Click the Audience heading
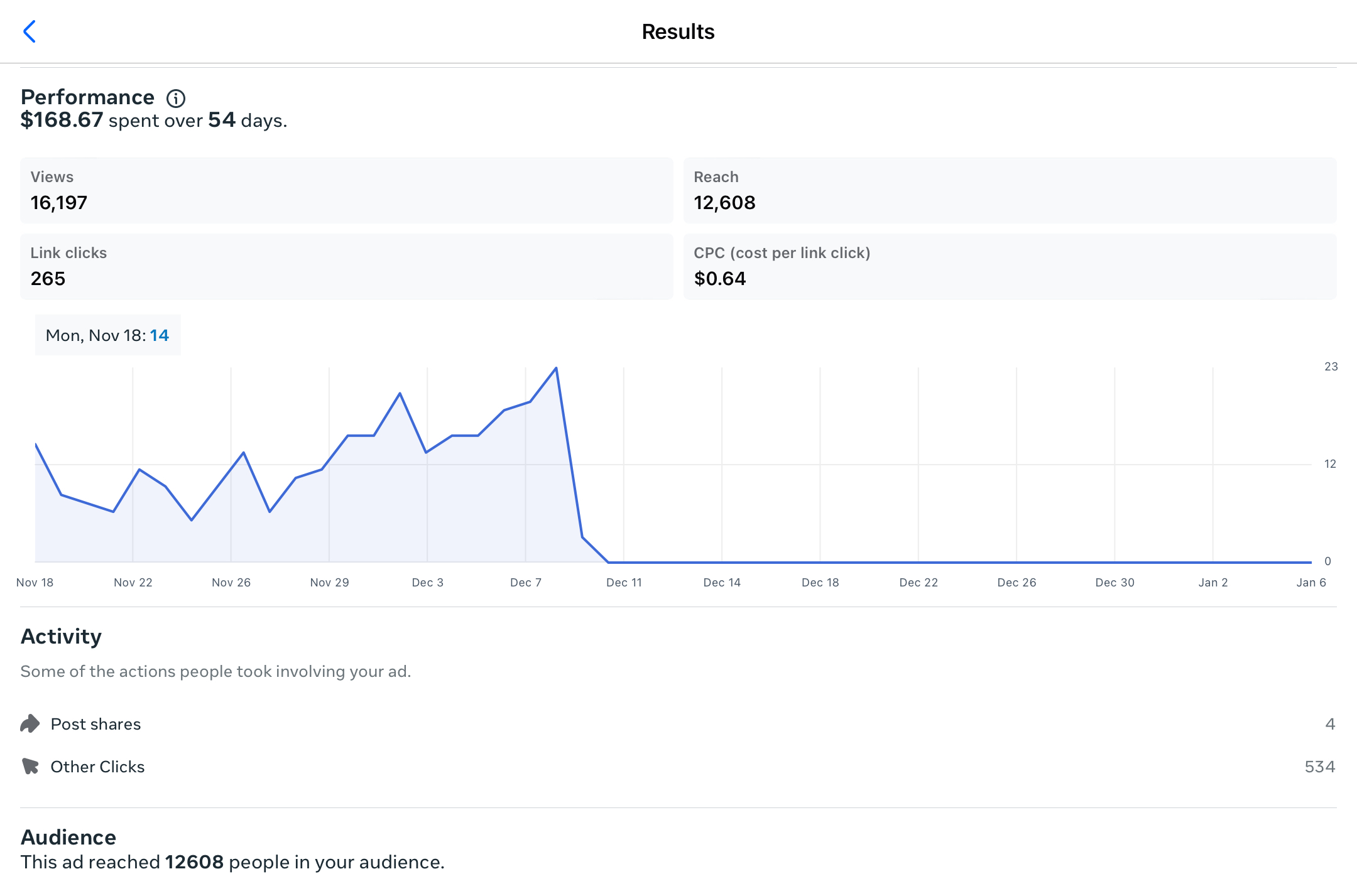Screen dimensions: 1357x896 (x=68, y=838)
